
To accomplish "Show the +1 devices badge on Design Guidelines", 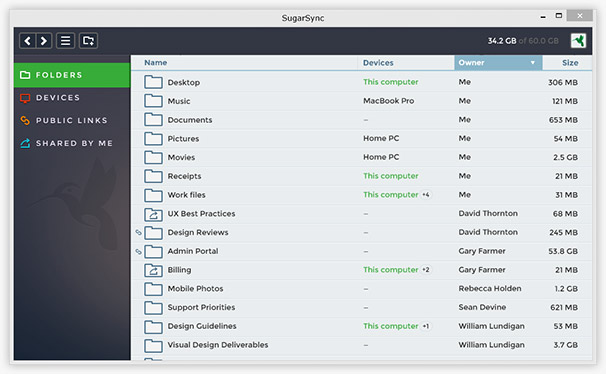I will (426, 326).
